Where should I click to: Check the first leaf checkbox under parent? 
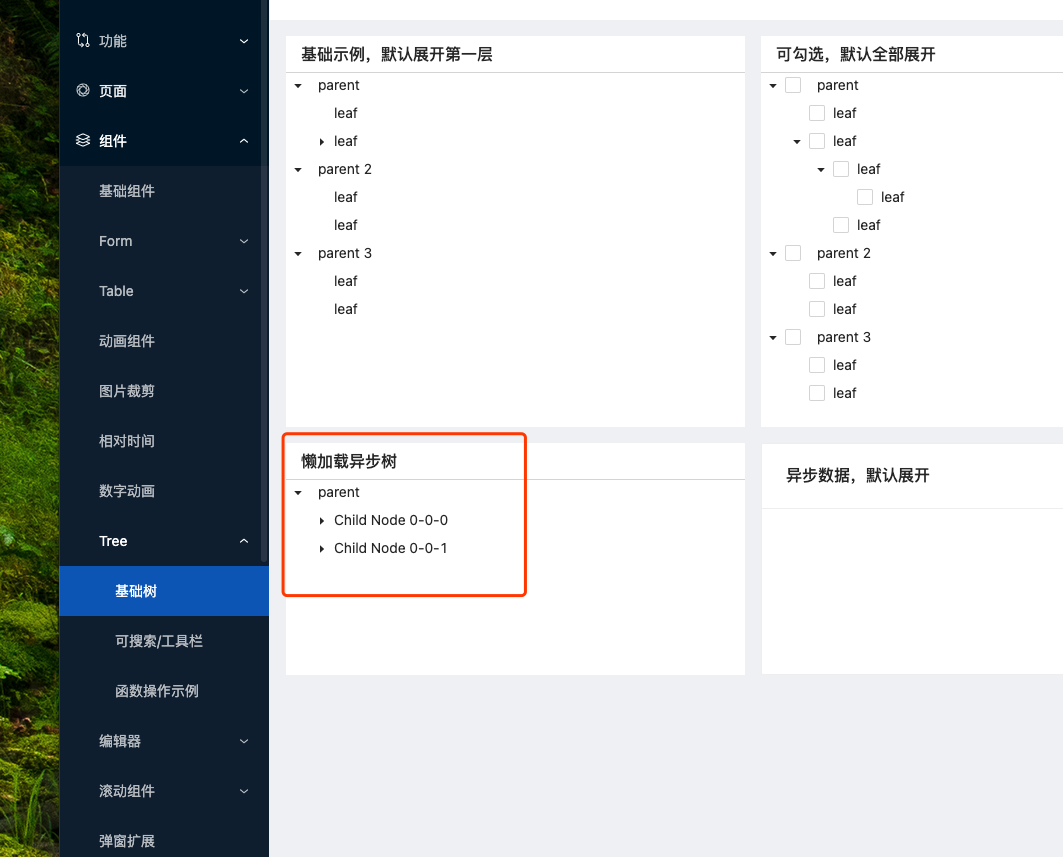pyautogui.click(x=817, y=113)
